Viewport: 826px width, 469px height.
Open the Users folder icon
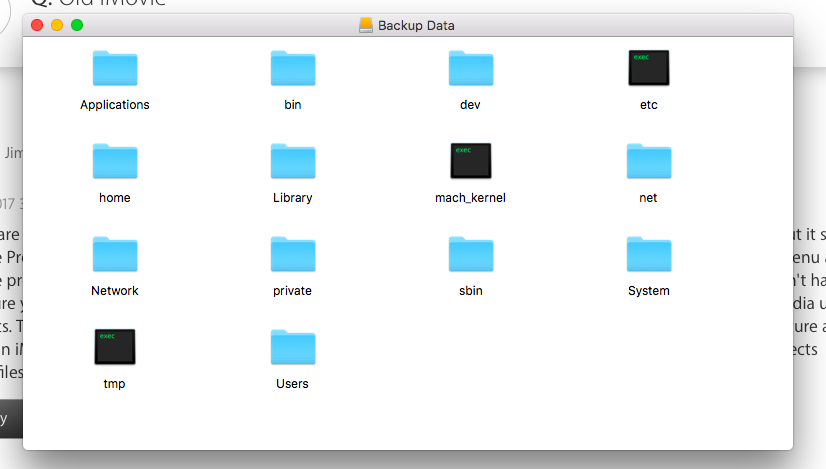pyautogui.click(x=293, y=347)
